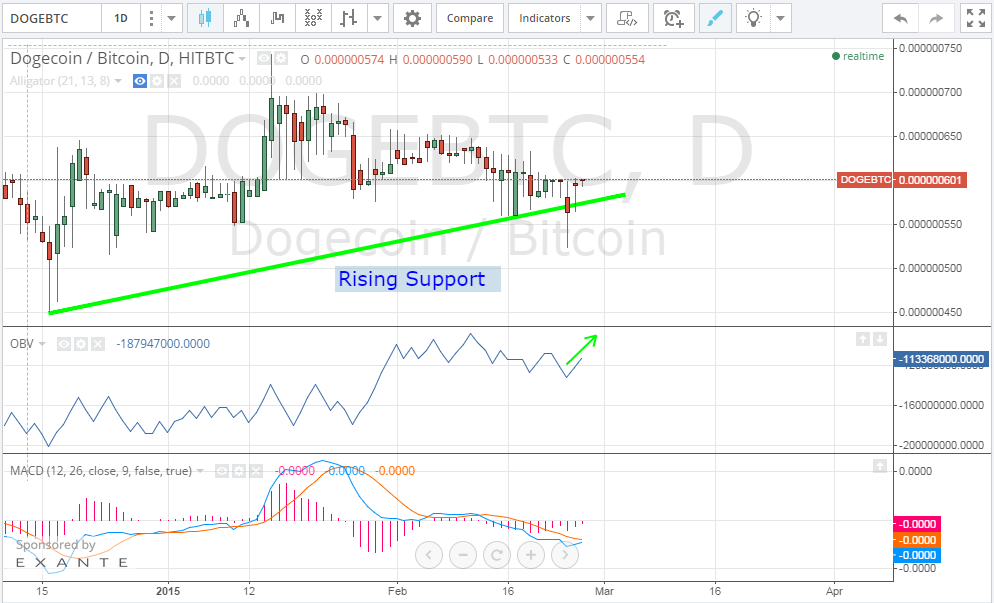994x603 pixels.
Task: Select Point & Figure chart style
Action: (x=313, y=18)
